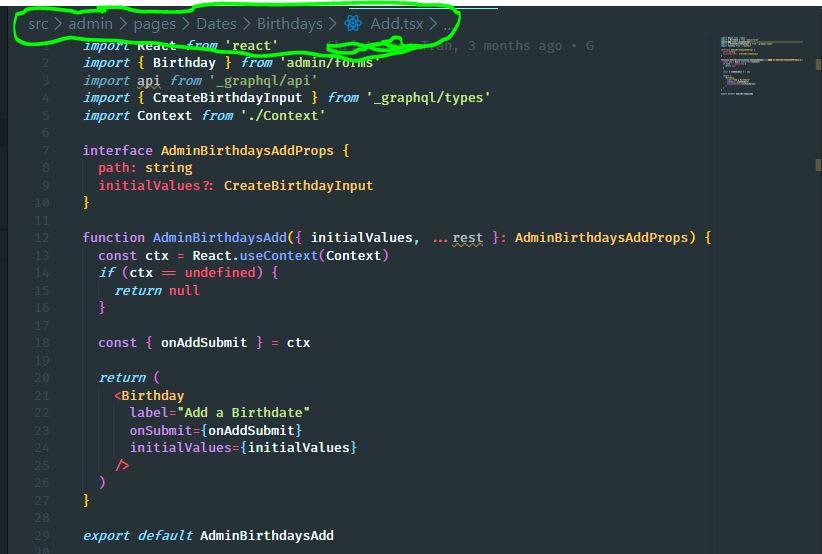Click the '_graphql/types' import path string
Screen dimensions: 822x554
428,98
